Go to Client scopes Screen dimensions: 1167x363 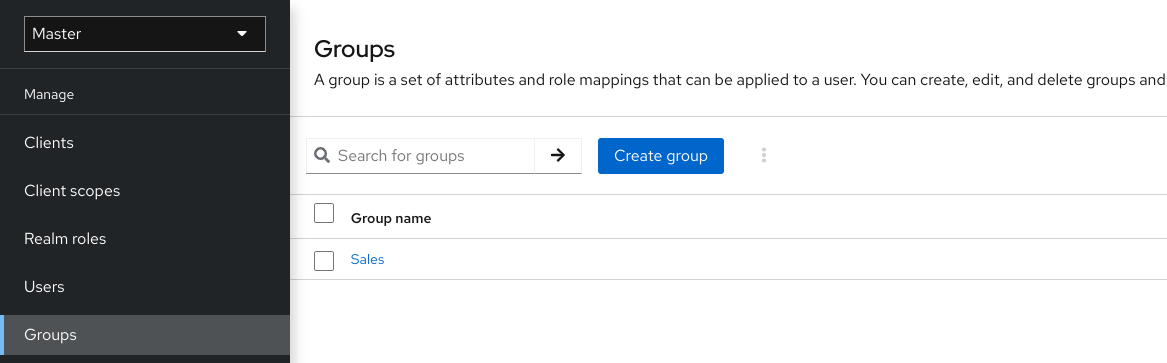coord(145,191)
